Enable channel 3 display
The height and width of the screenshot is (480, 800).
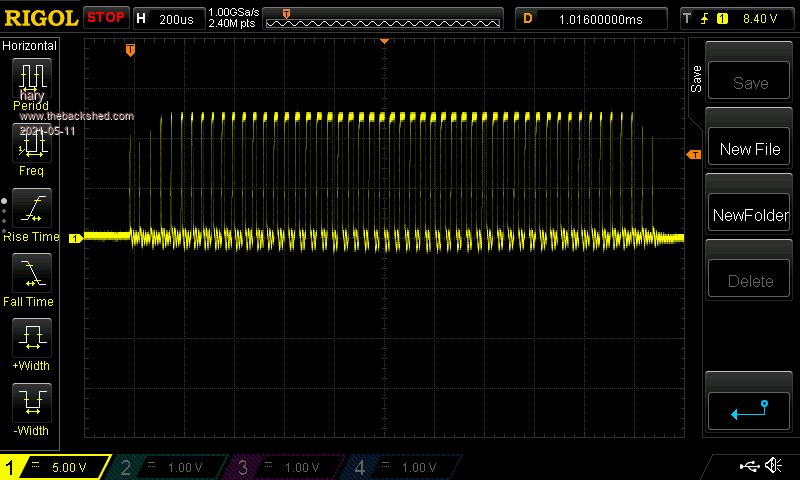(286, 467)
